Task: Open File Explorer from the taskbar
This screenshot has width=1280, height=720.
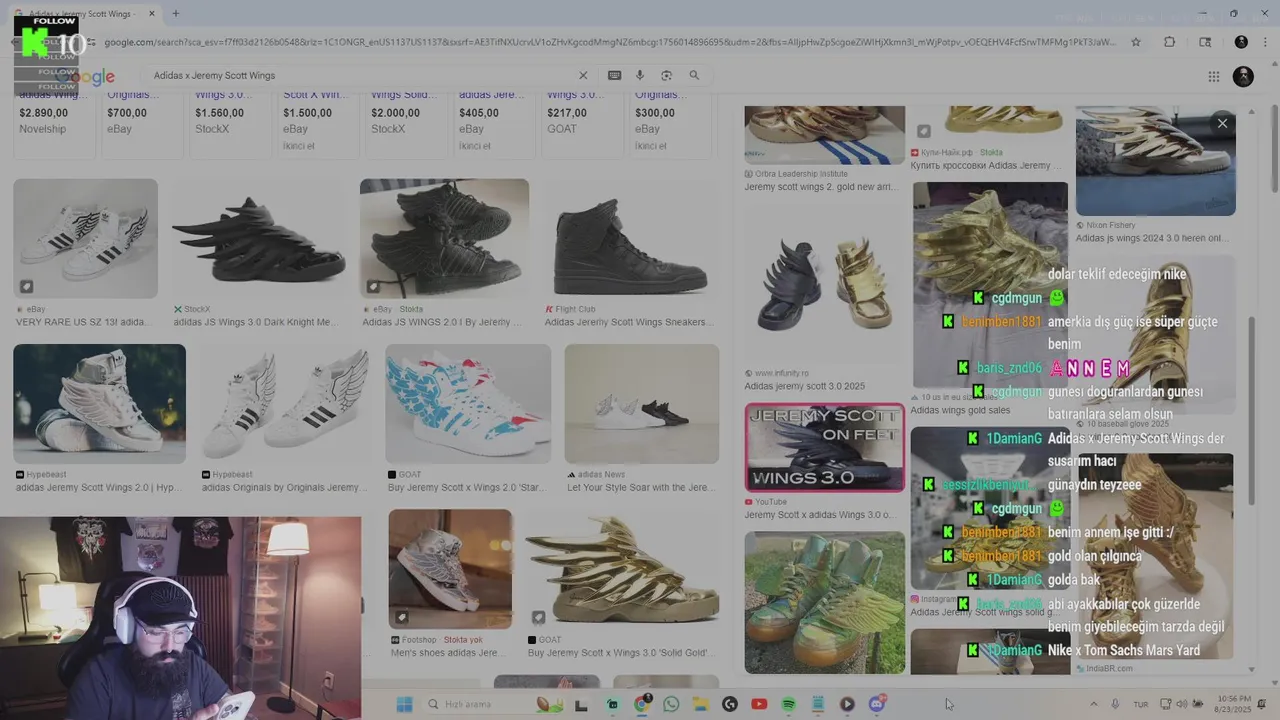Action: 701,704
